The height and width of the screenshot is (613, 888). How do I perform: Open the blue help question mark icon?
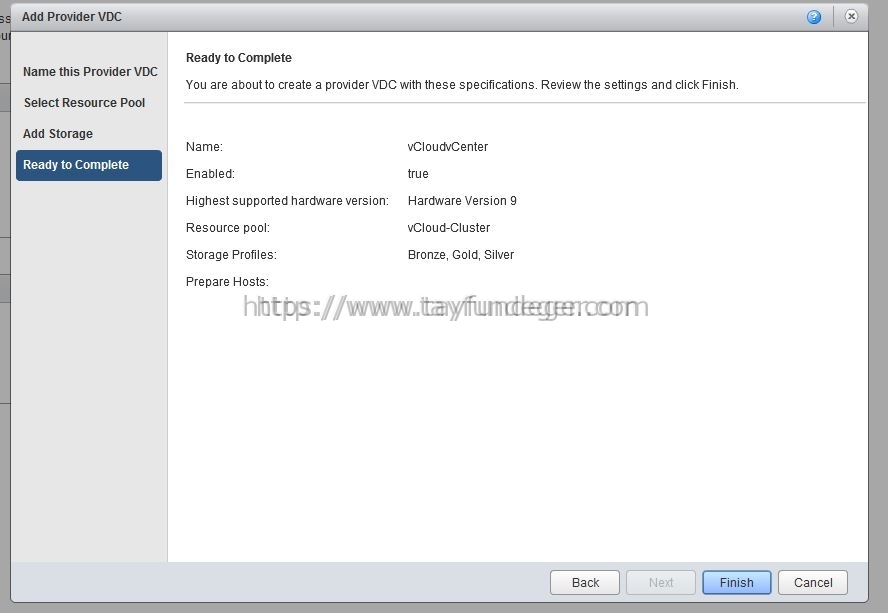814,17
